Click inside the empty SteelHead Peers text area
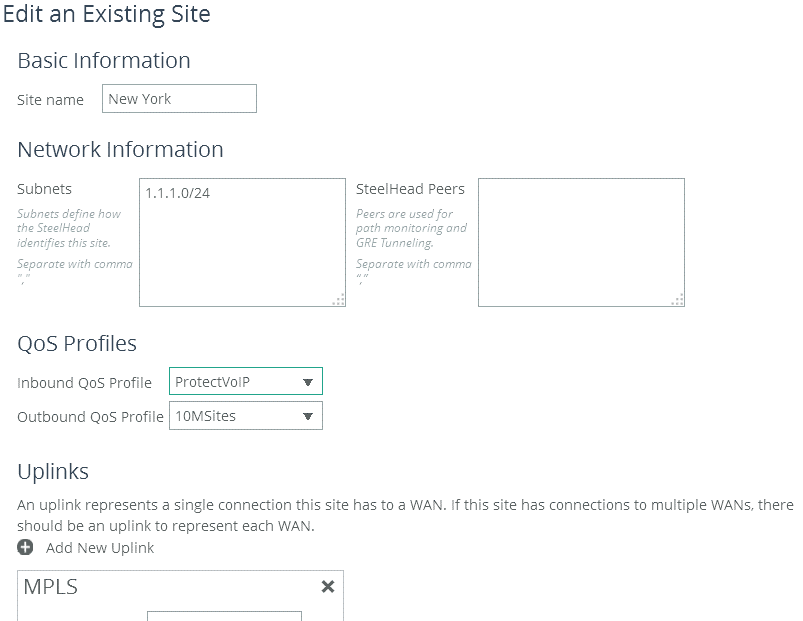Image resolution: width=803 pixels, height=621 pixels. (581, 242)
